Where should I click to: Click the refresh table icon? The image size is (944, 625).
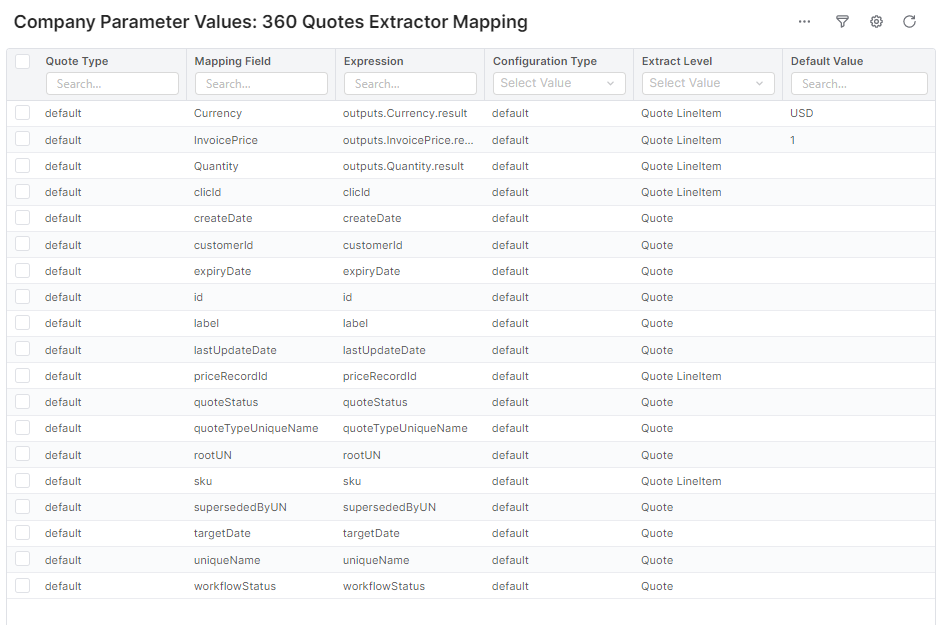[x=909, y=22]
